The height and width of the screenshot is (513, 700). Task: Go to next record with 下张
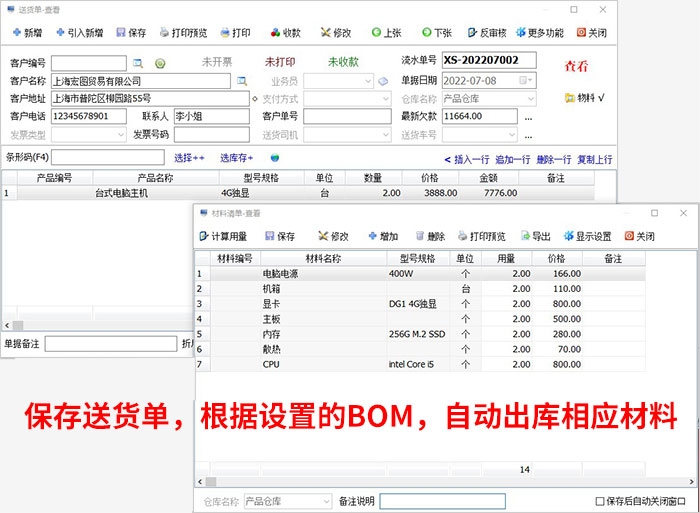tap(436, 33)
